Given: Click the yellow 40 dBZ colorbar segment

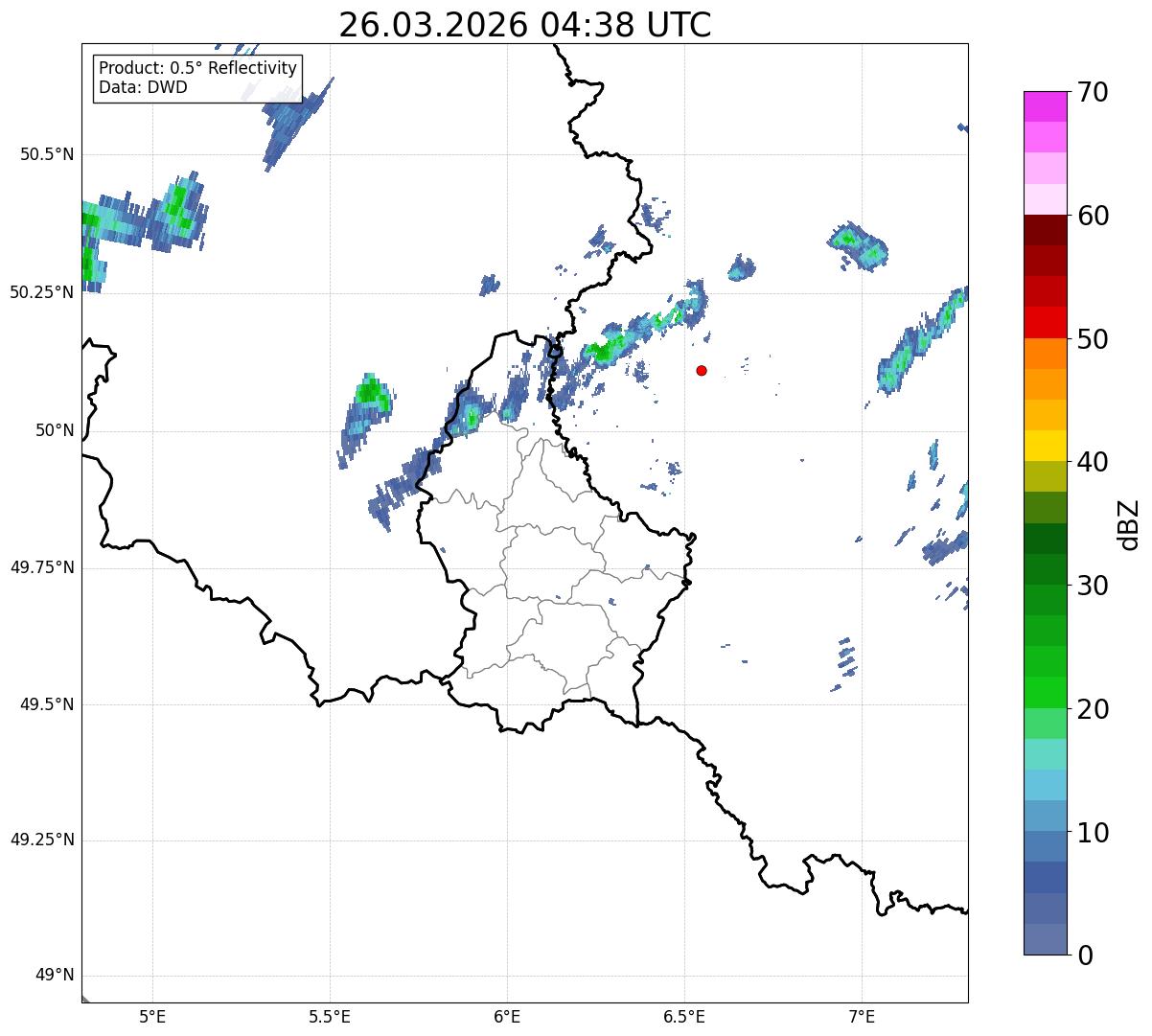Looking at the screenshot, I should [1045, 446].
